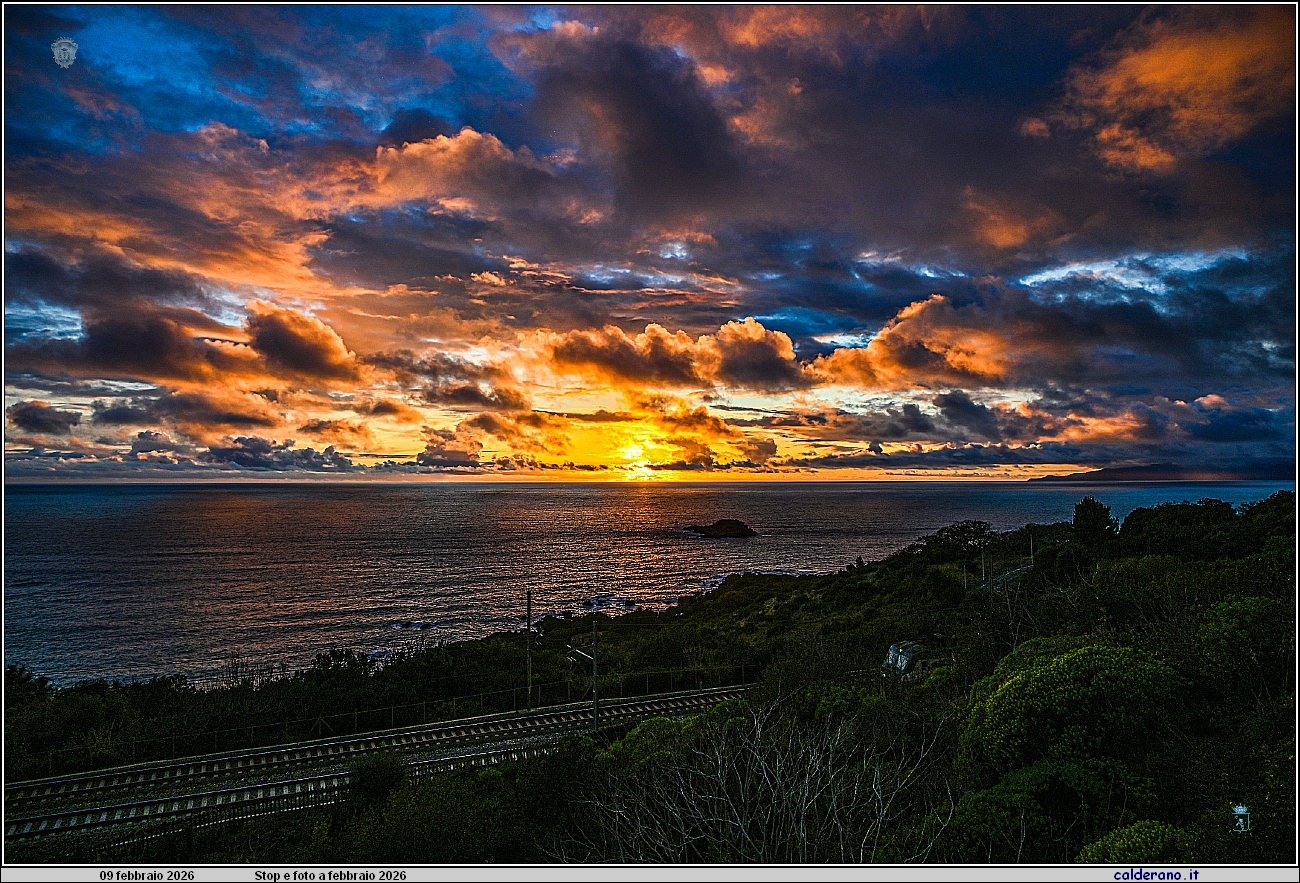Click the small emblem icon at bottom-right
Viewport: 1300px width, 883px height.
click(x=1240, y=818)
